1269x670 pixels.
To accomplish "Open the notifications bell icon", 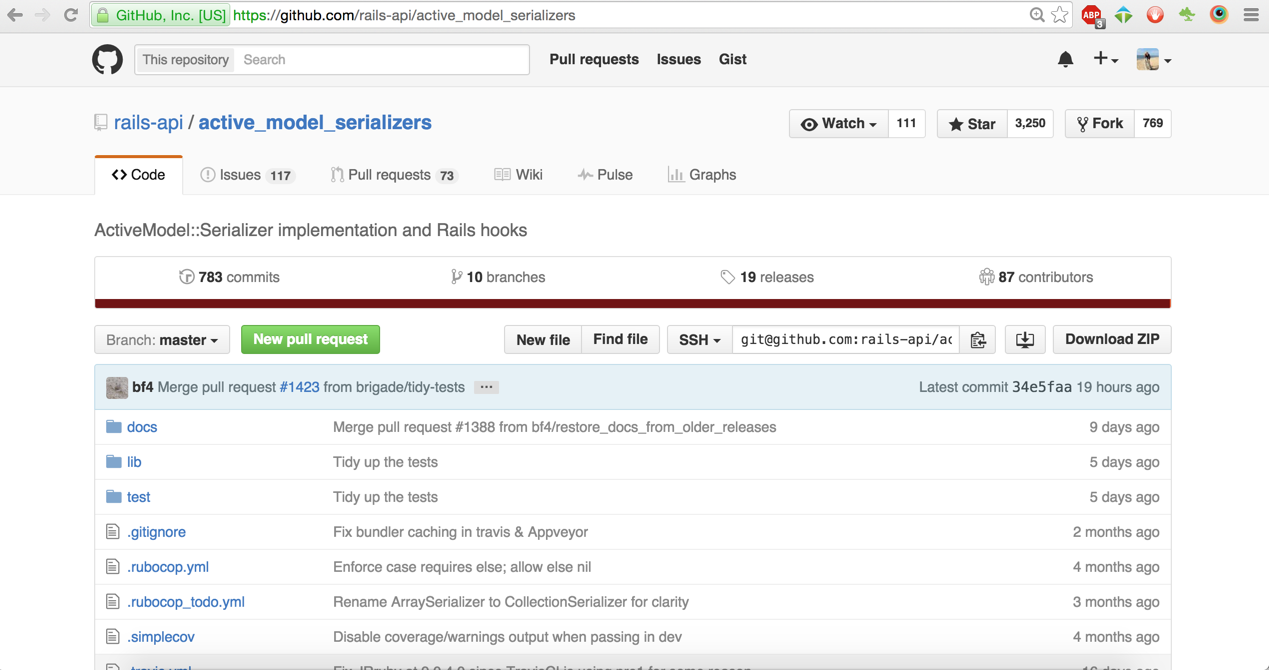I will (x=1065, y=60).
